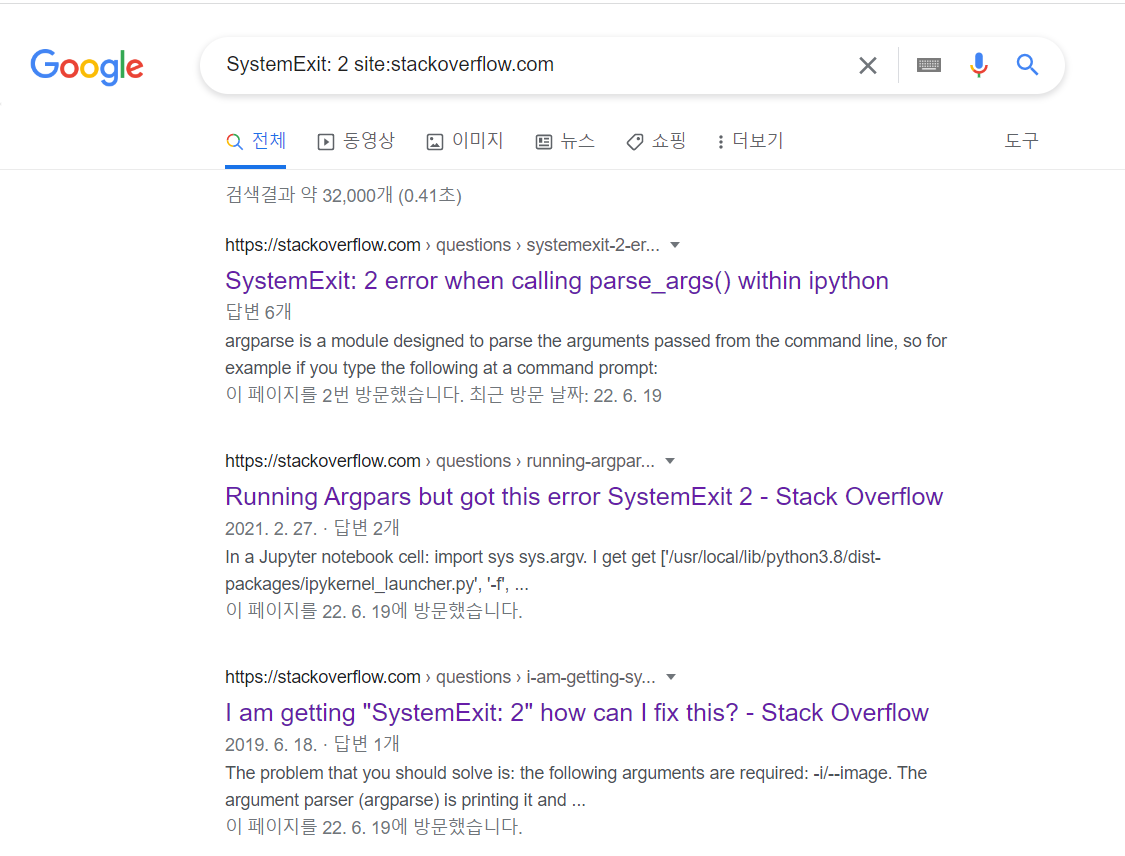Switch to the 뉴스 (News) tab

tap(565, 141)
